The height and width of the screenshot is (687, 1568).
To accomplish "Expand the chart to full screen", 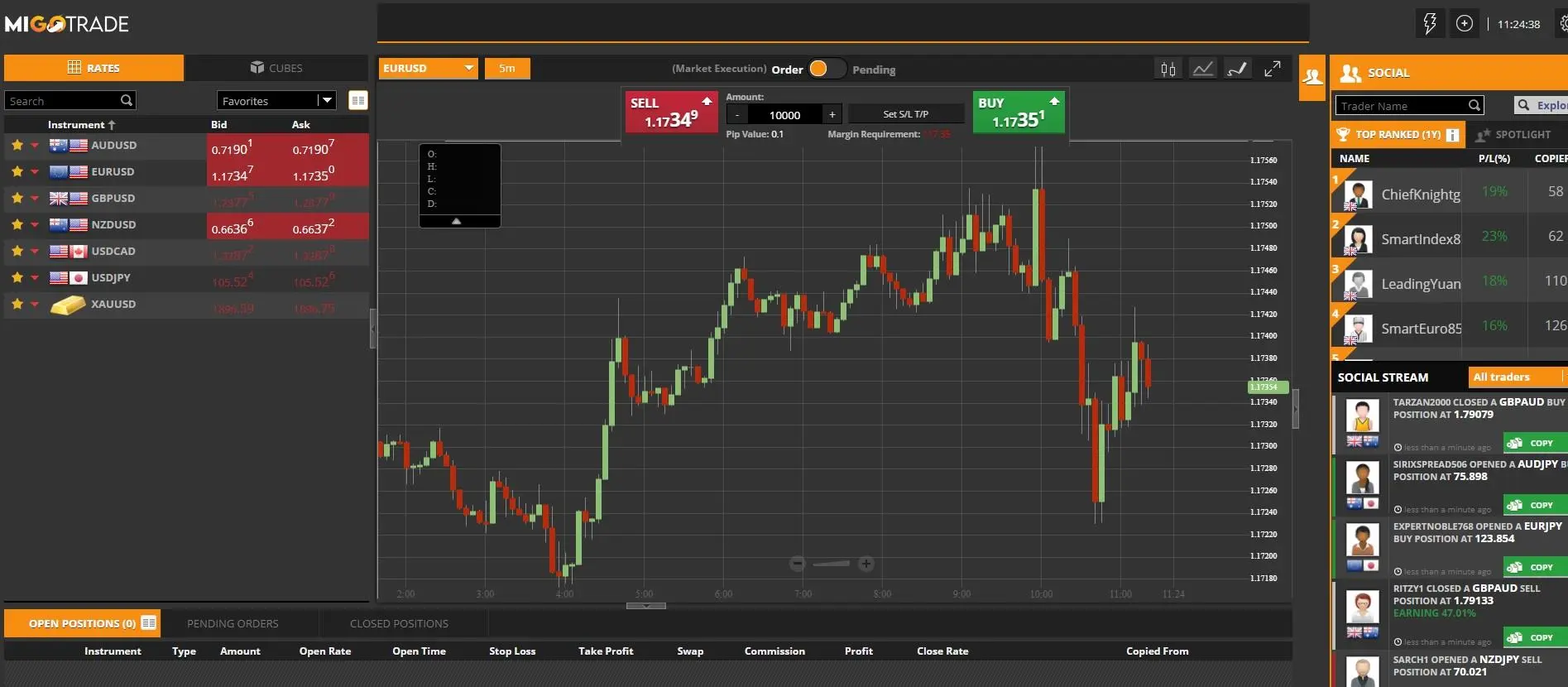I will coord(1273,69).
